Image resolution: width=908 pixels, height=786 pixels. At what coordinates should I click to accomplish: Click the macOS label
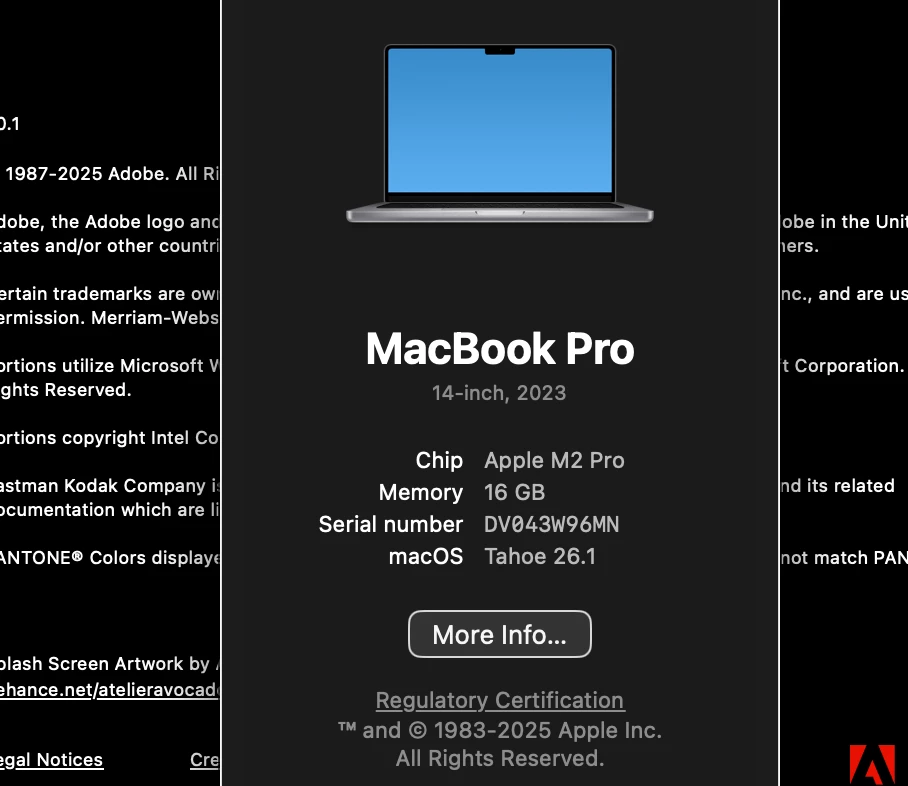tap(426, 556)
